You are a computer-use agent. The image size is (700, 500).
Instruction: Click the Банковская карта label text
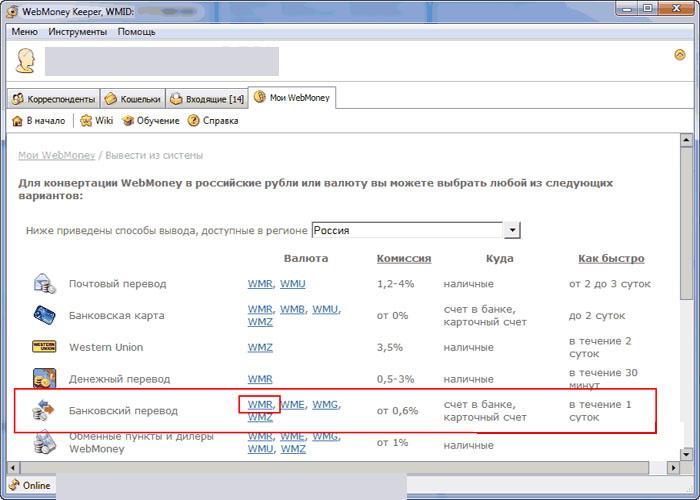coord(117,315)
